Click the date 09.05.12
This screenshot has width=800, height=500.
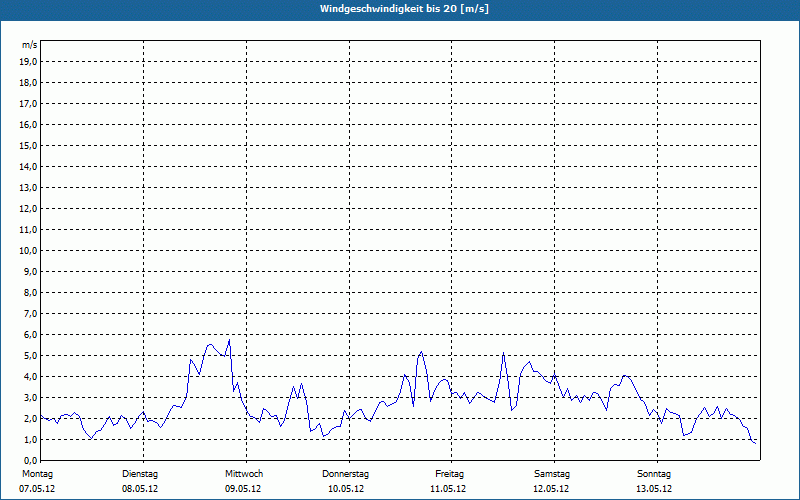coord(243,489)
